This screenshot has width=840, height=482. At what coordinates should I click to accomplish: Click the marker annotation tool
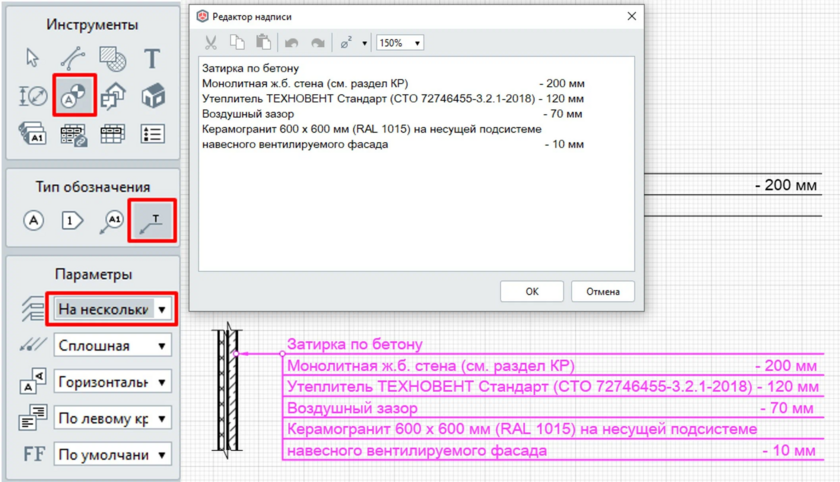pos(73,96)
